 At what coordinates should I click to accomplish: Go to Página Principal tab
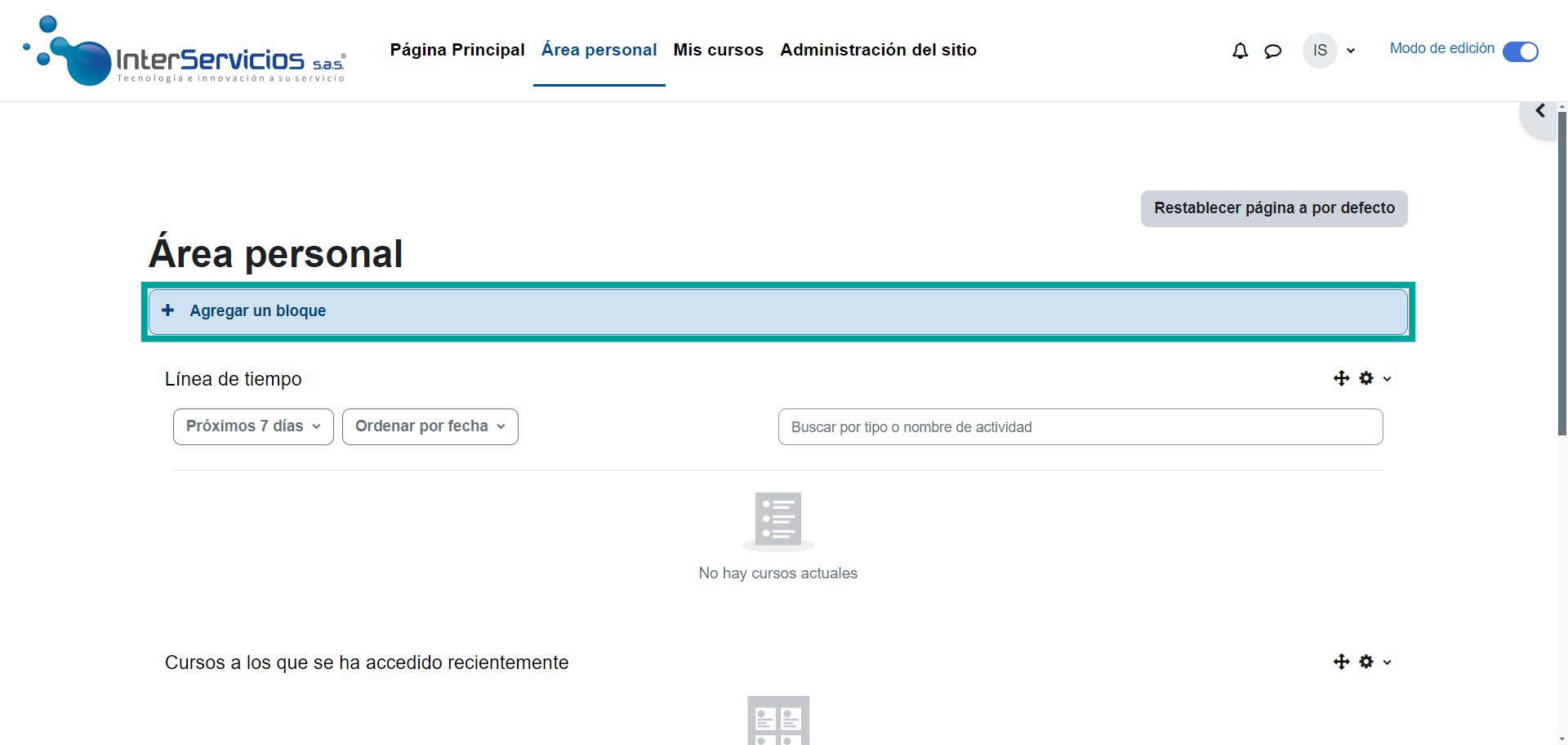click(457, 50)
